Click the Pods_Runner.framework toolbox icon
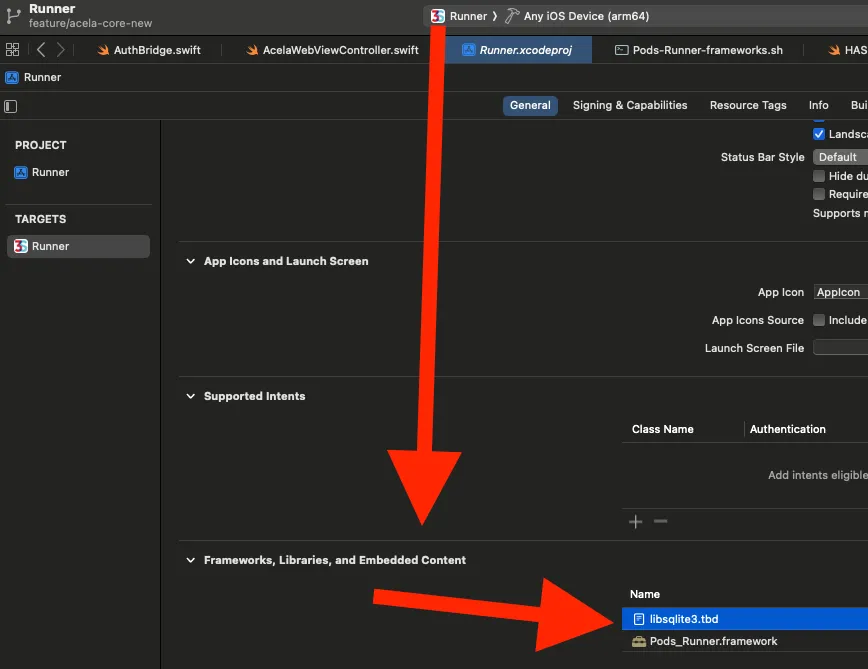The height and width of the screenshot is (669, 868). (639, 642)
